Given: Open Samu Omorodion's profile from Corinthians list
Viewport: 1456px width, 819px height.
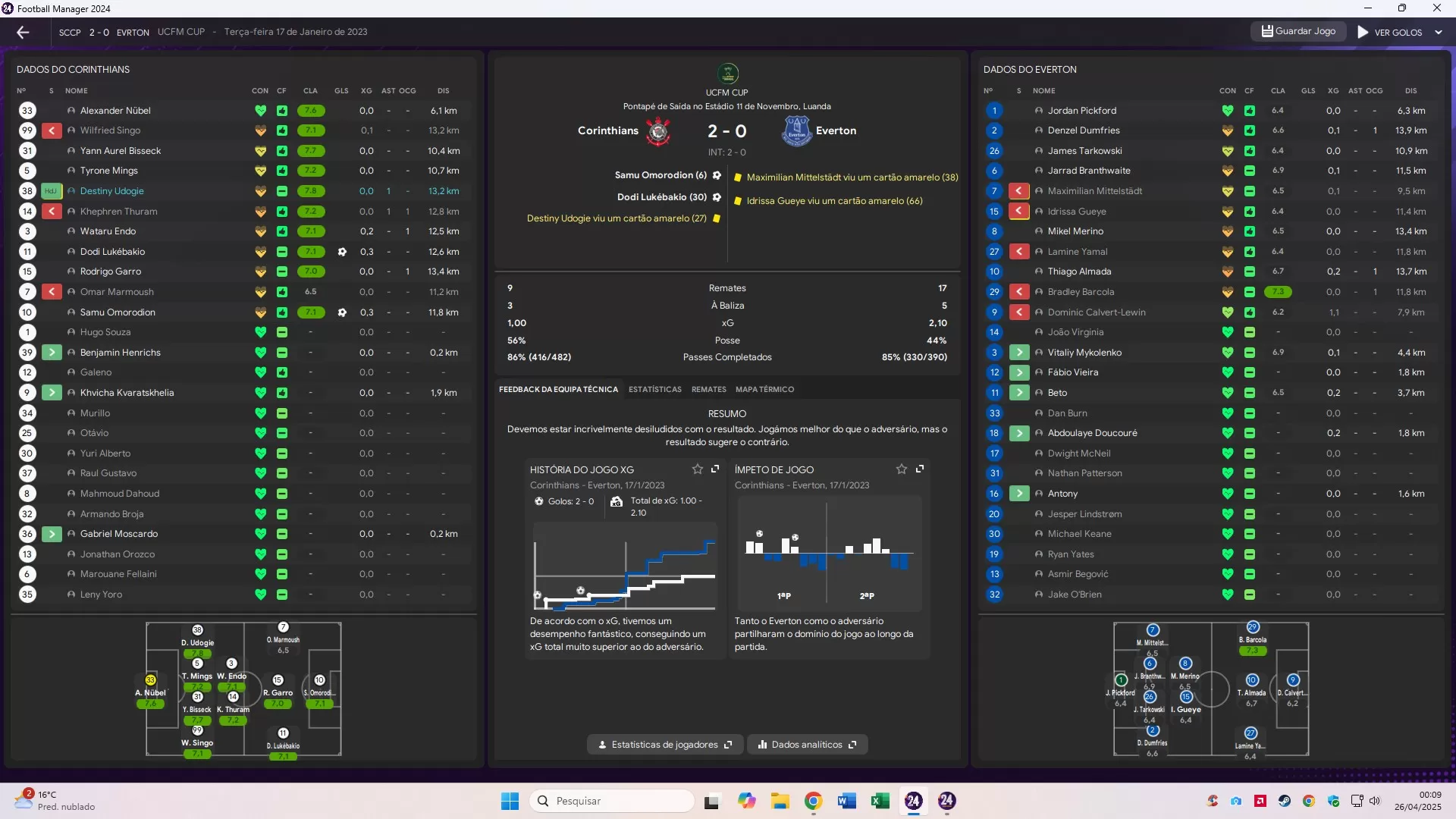Looking at the screenshot, I should tap(118, 312).
